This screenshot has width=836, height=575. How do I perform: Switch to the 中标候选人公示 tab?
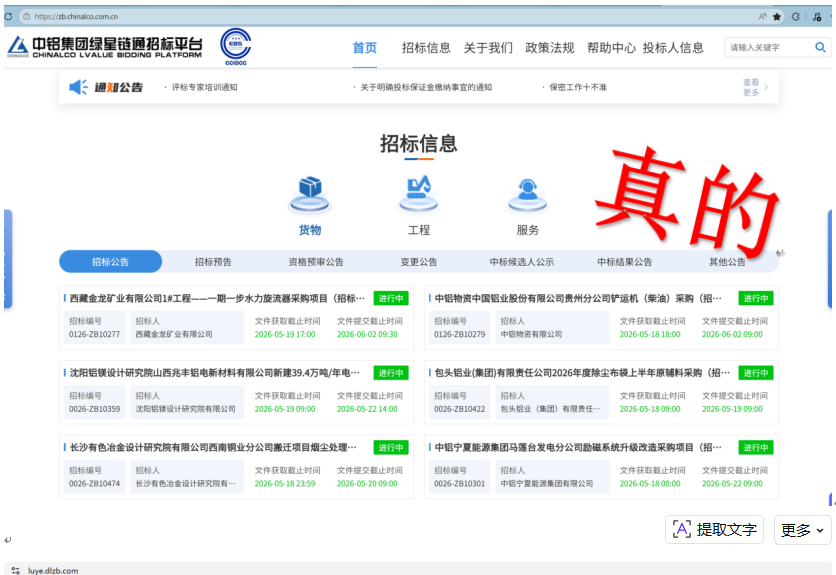pos(521,262)
